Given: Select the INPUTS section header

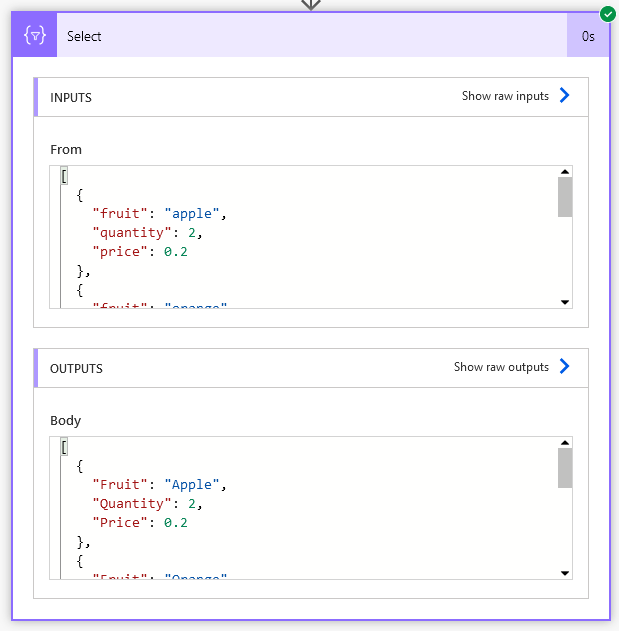Looking at the screenshot, I should [x=71, y=97].
